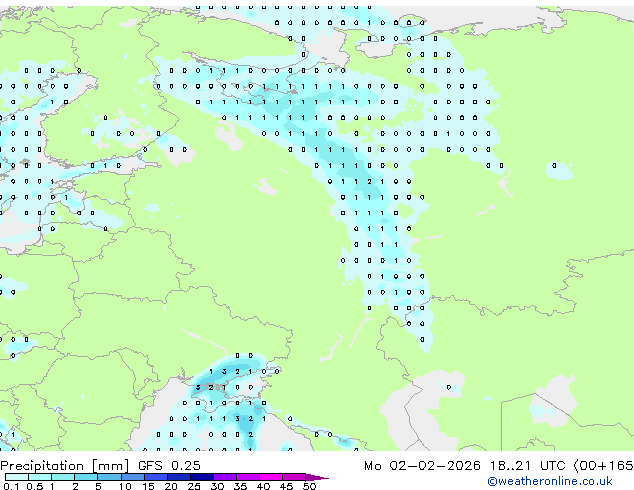
Task: Select the 30–35 mm purple legend swatch
Action: [x=225, y=477]
